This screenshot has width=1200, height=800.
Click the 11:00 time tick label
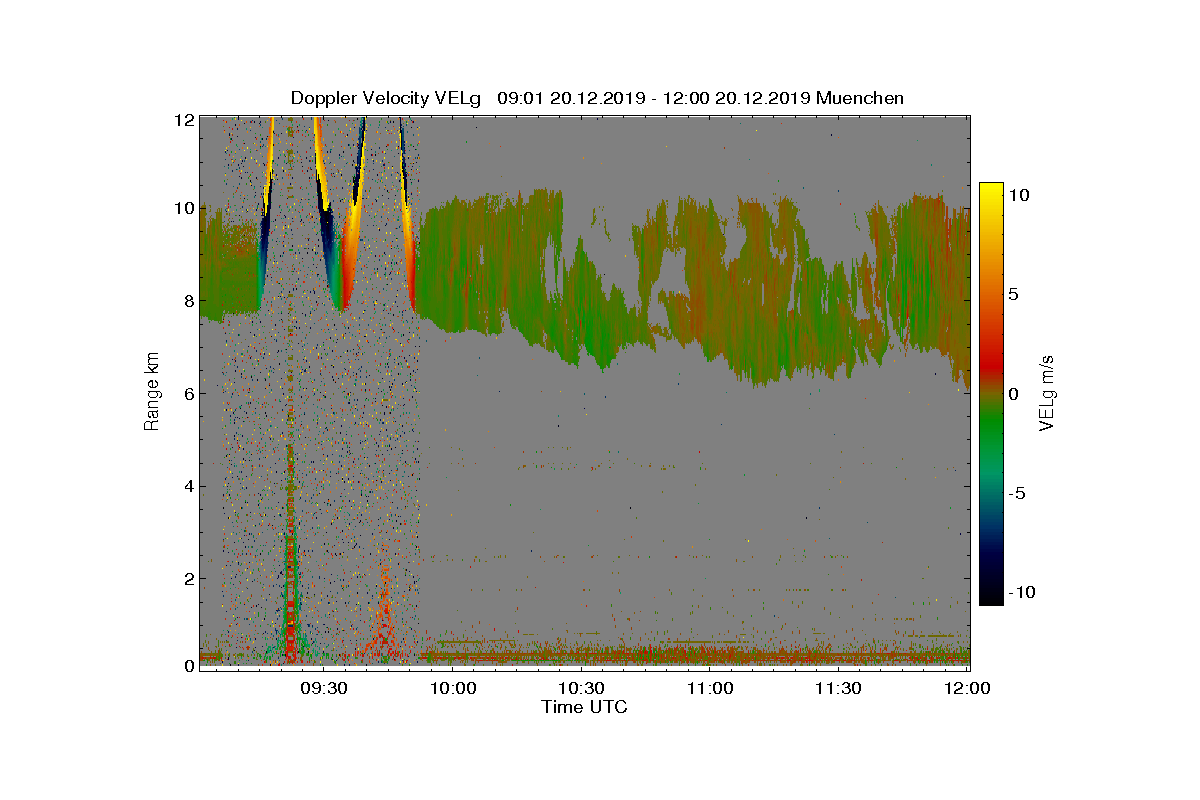710,688
